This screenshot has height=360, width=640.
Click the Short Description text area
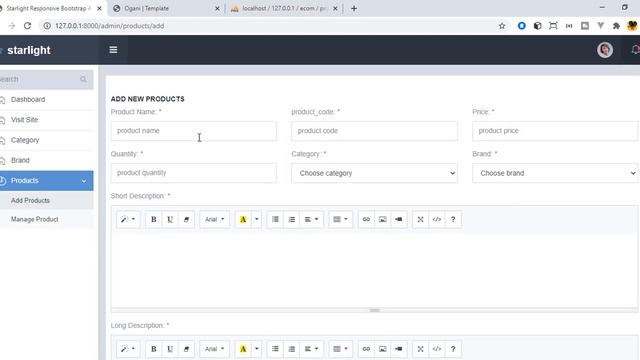pyautogui.click(x=374, y=270)
